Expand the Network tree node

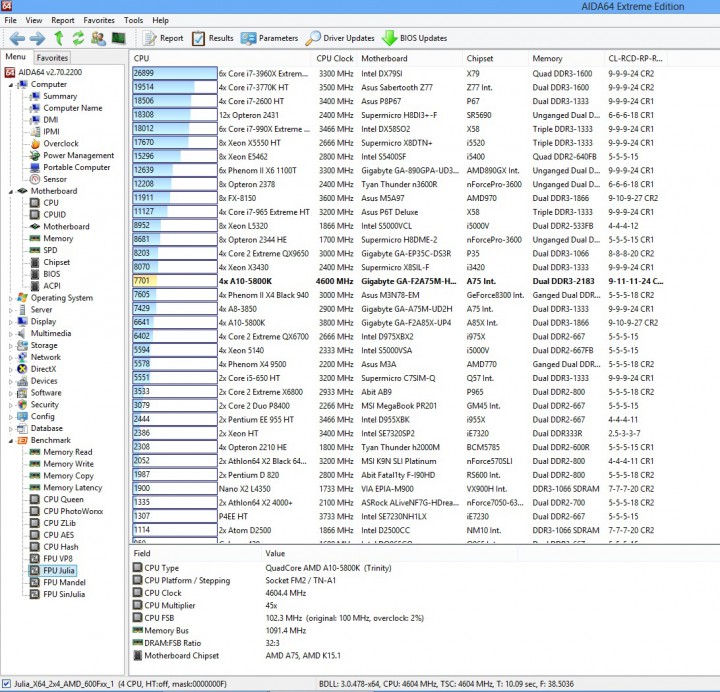point(11,357)
